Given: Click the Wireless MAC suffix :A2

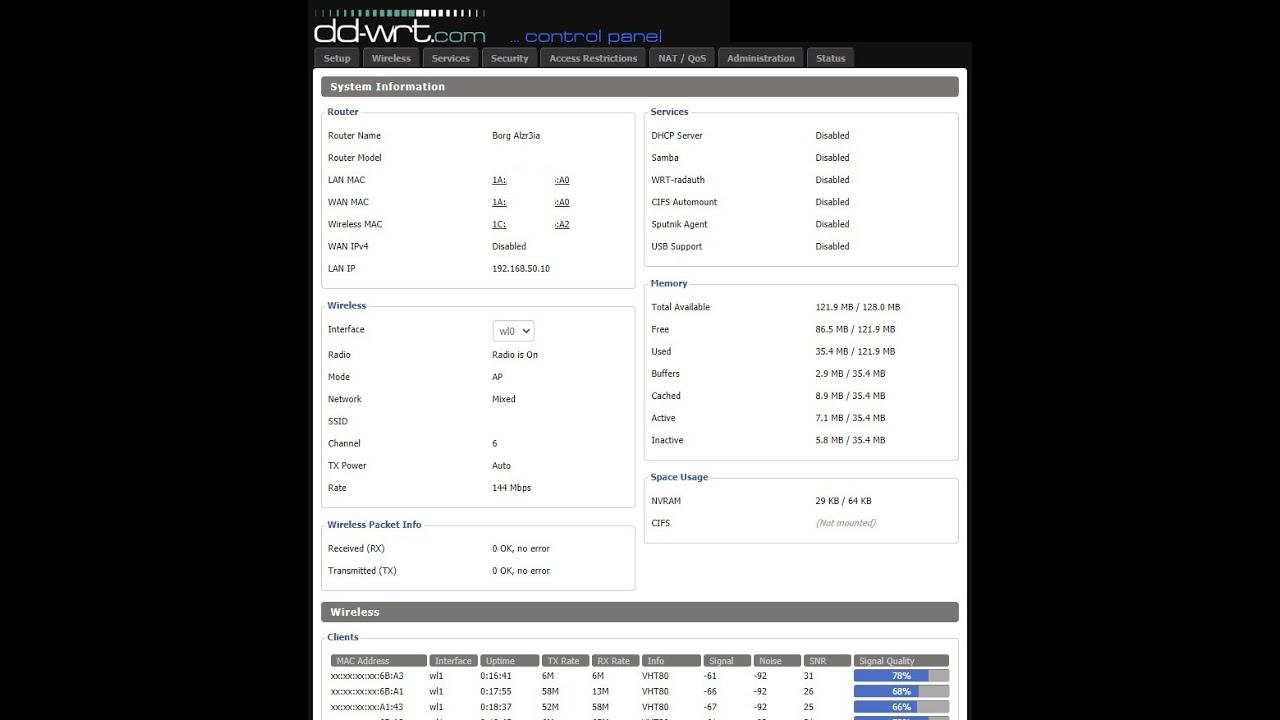Looking at the screenshot, I should tap(562, 224).
